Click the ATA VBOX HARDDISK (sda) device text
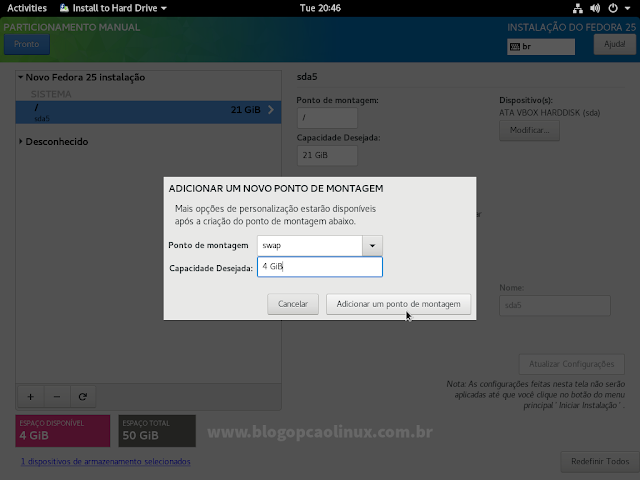The image size is (640, 480). tap(549, 113)
